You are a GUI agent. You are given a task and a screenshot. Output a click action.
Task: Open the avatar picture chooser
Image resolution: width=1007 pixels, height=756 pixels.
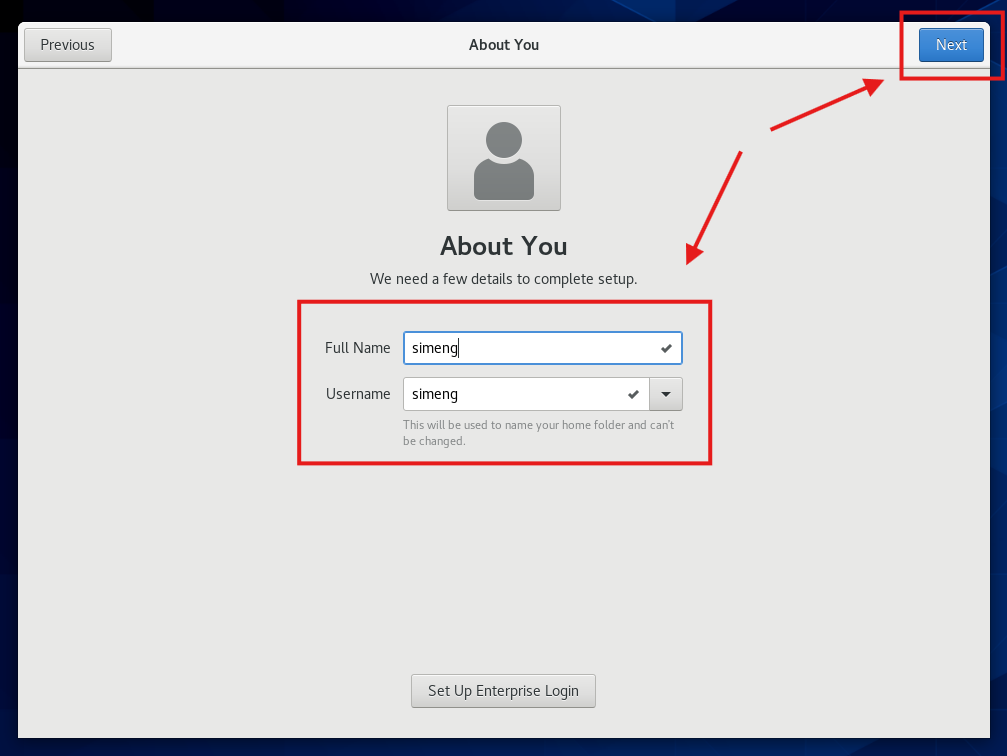click(x=503, y=158)
